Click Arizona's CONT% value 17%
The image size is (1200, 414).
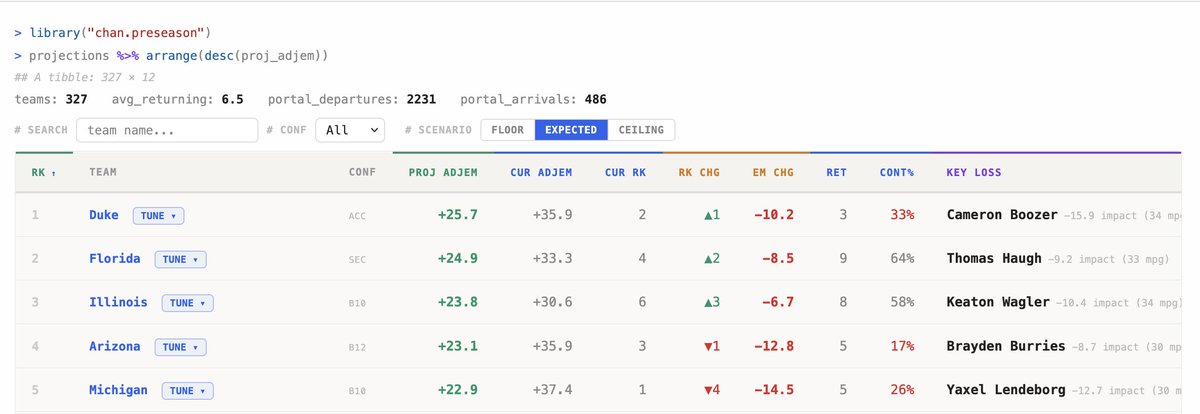[x=903, y=346]
